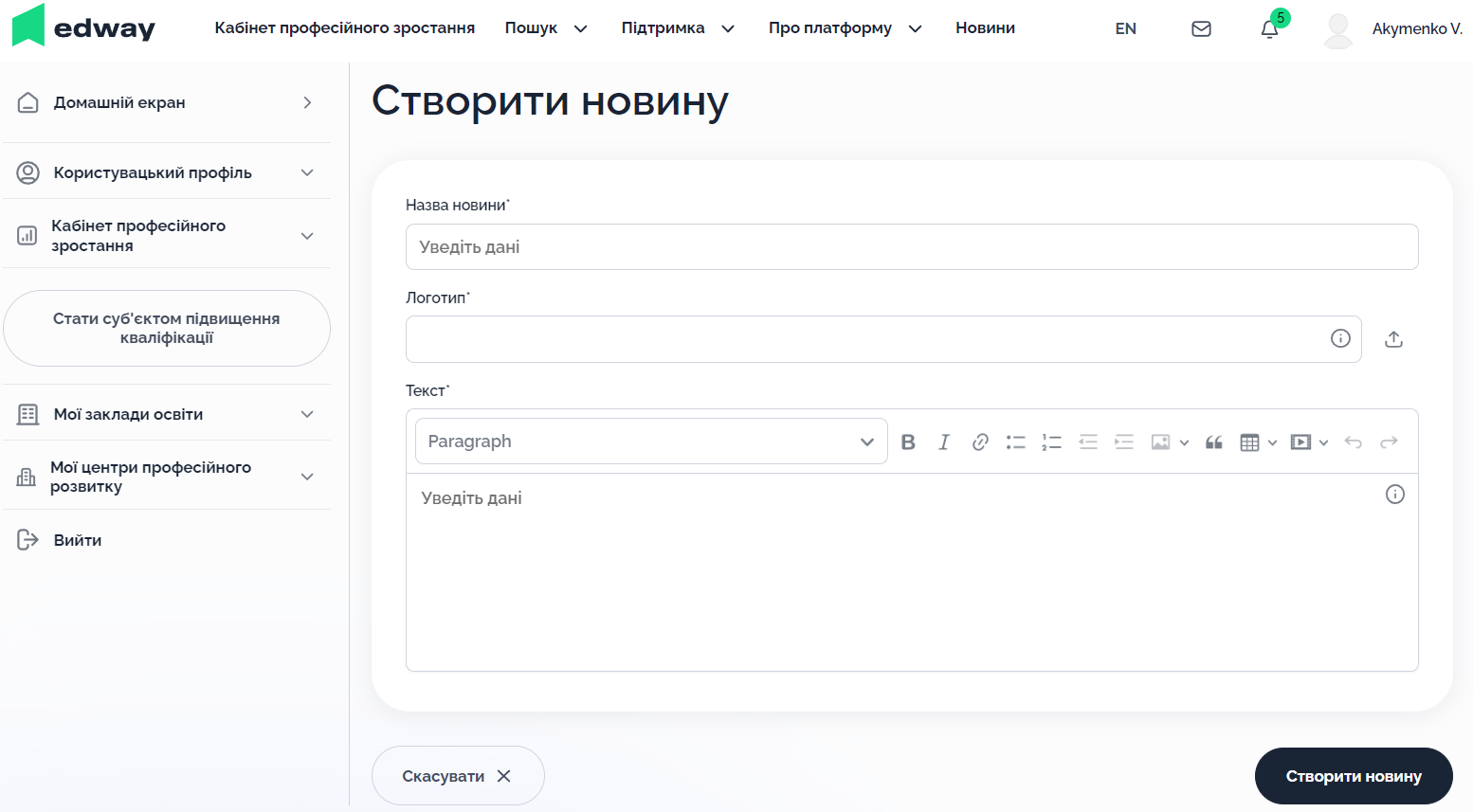Viewport: 1473px width, 812px height.
Task: Open the mail envelope icon
Action: [x=1201, y=28]
